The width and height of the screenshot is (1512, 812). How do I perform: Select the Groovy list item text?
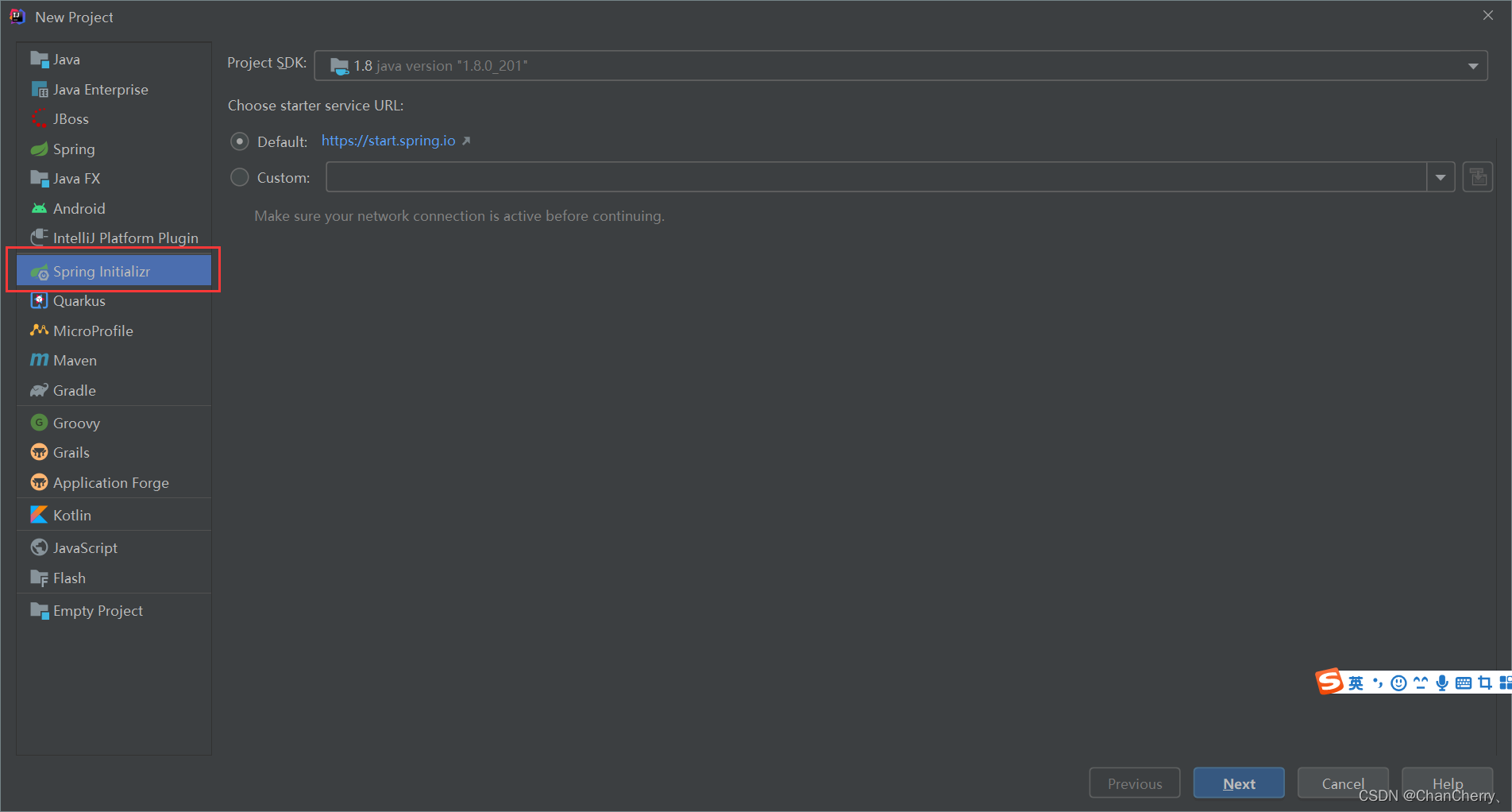76,423
